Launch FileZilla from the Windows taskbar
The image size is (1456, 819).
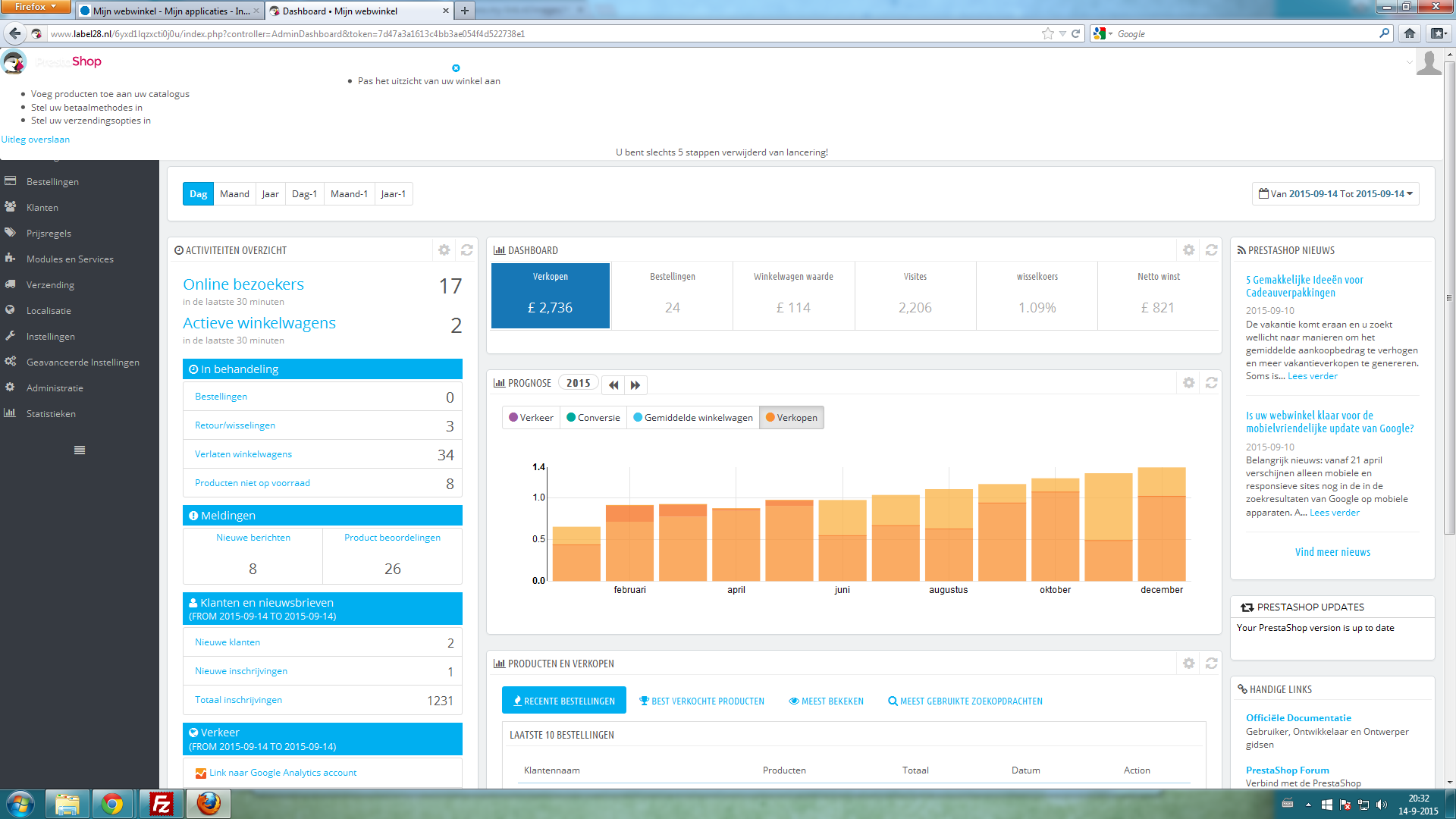[161, 804]
